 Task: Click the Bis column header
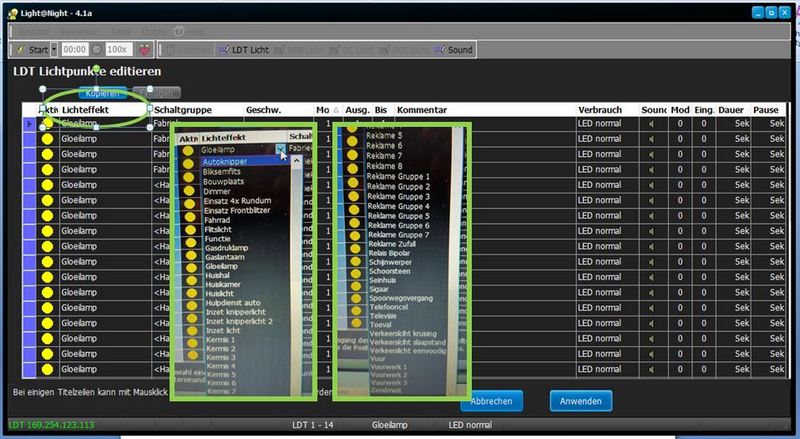pyautogui.click(x=383, y=110)
